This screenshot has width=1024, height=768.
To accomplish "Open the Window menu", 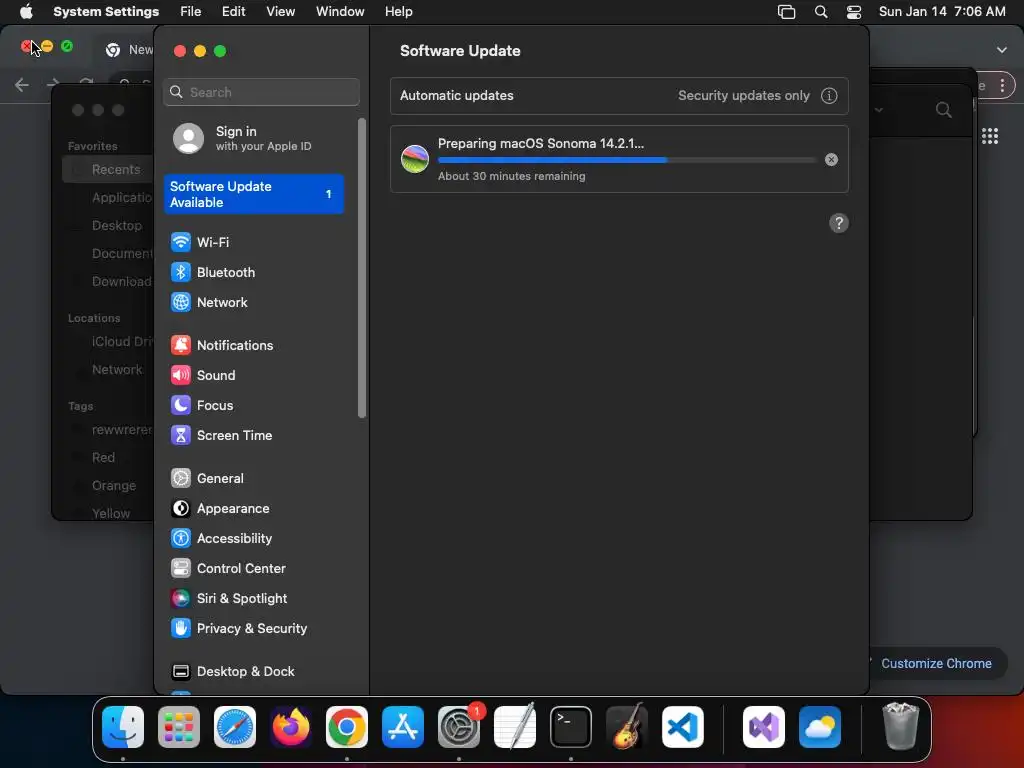I will pyautogui.click(x=340, y=12).
